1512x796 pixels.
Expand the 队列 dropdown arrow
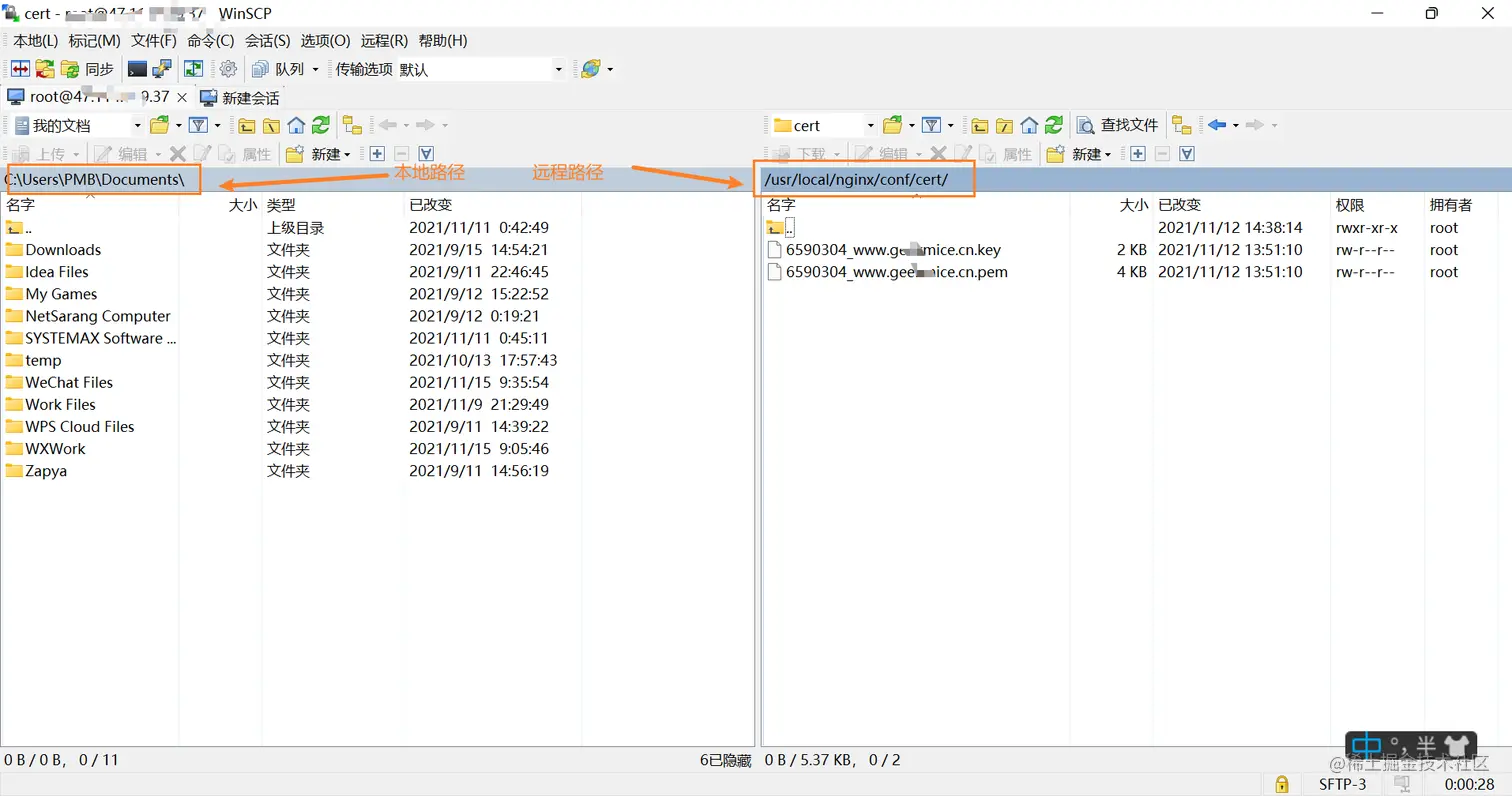[x=315, y=69]
